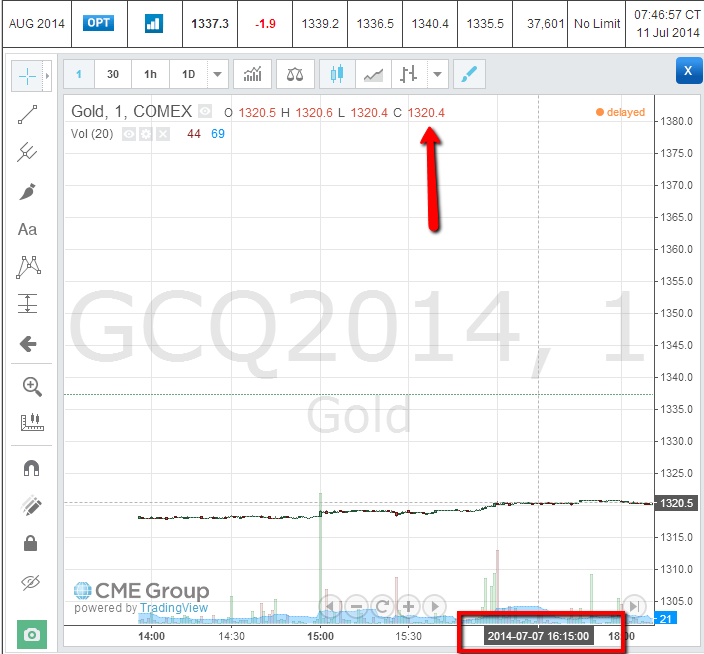This screenshot has height=654, width=704.
Task: Toggle magnet mode for drawings
Action: tap(31, 468)
